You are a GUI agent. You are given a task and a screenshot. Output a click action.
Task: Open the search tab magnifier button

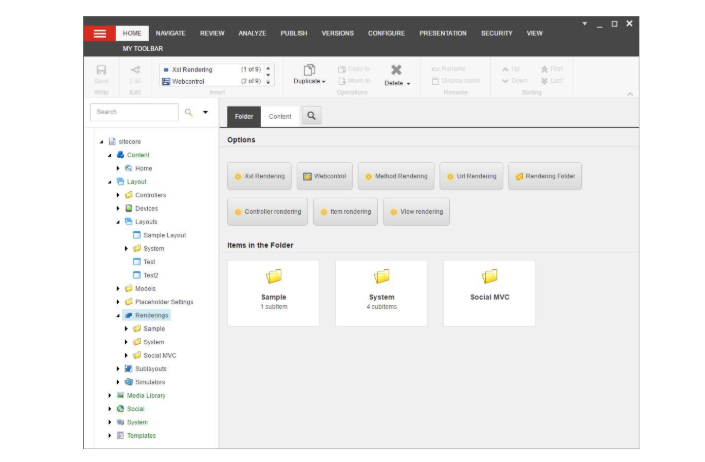[x=311, y=116]
